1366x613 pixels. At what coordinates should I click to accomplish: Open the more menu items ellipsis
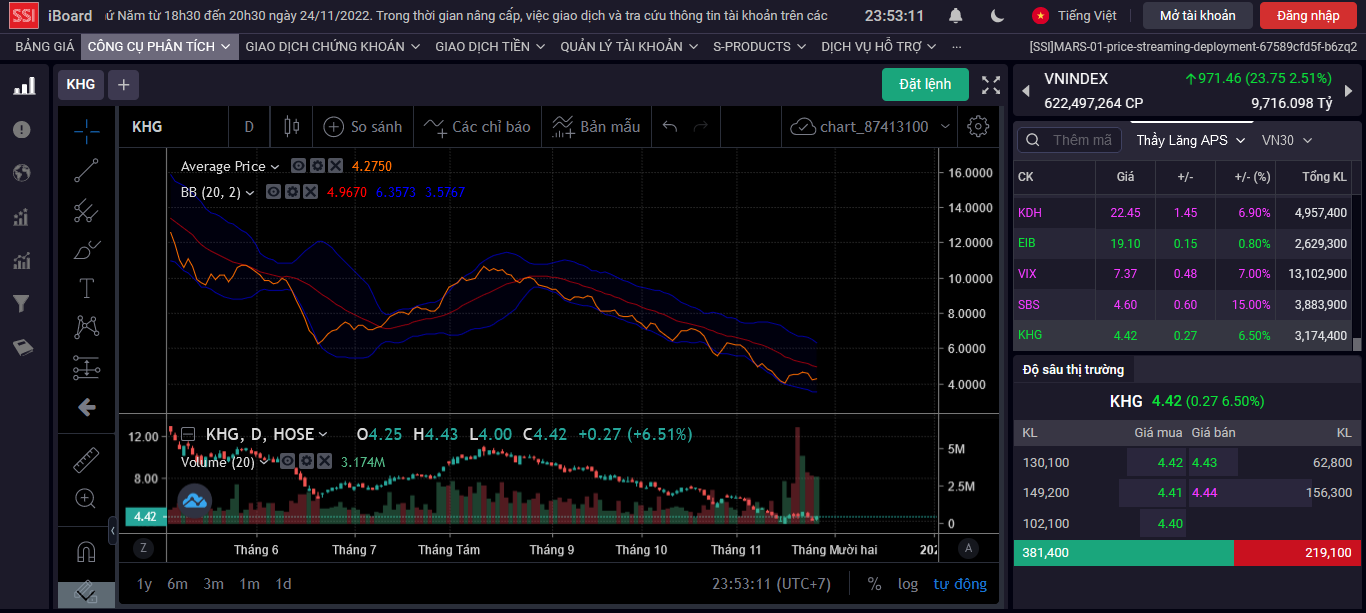[956, 46]
